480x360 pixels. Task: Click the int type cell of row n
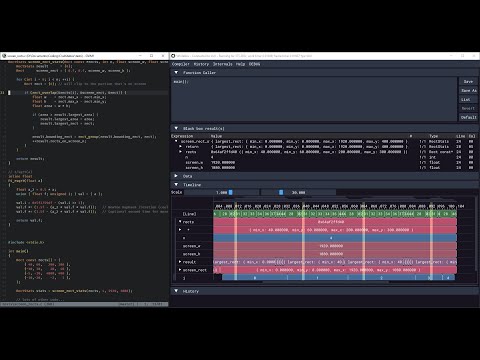pyautogui.click(x=432, y=157)
